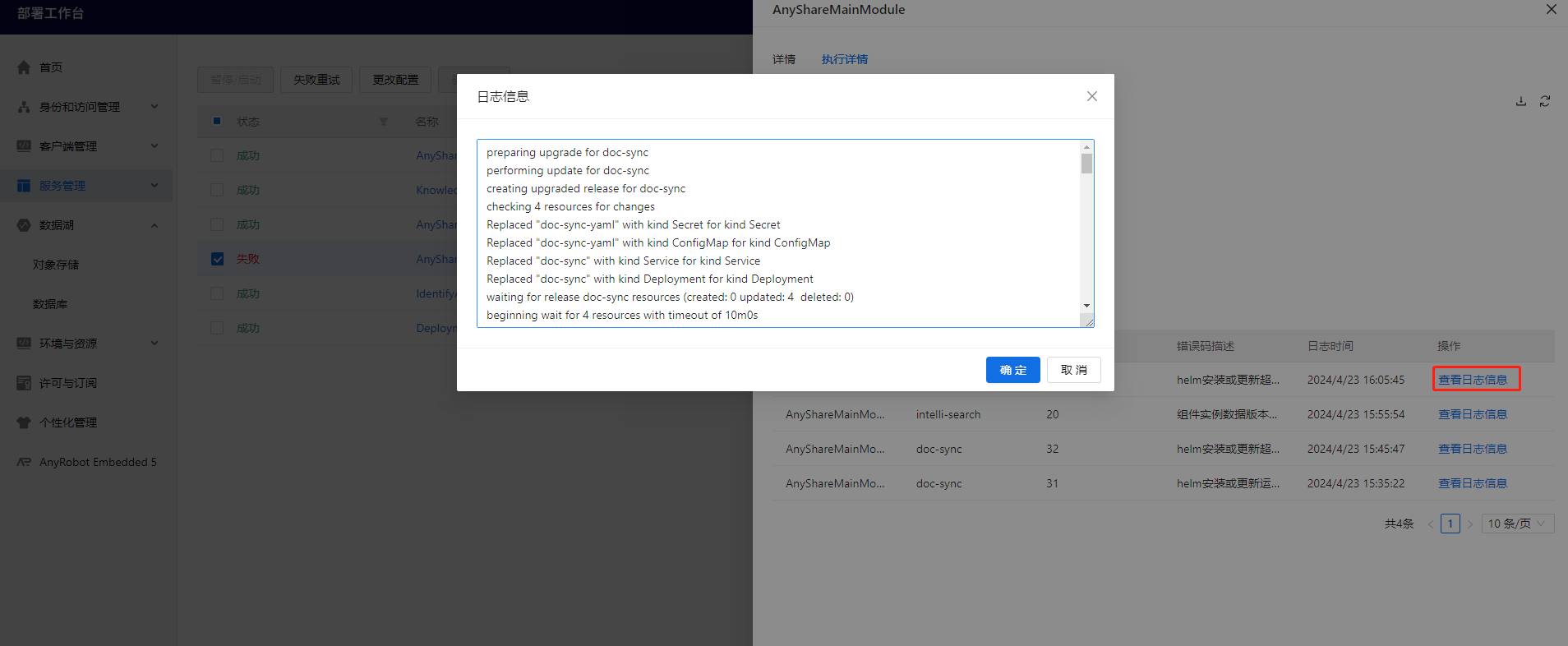
Task: Open the 首页 menu item
Action: 51,67
